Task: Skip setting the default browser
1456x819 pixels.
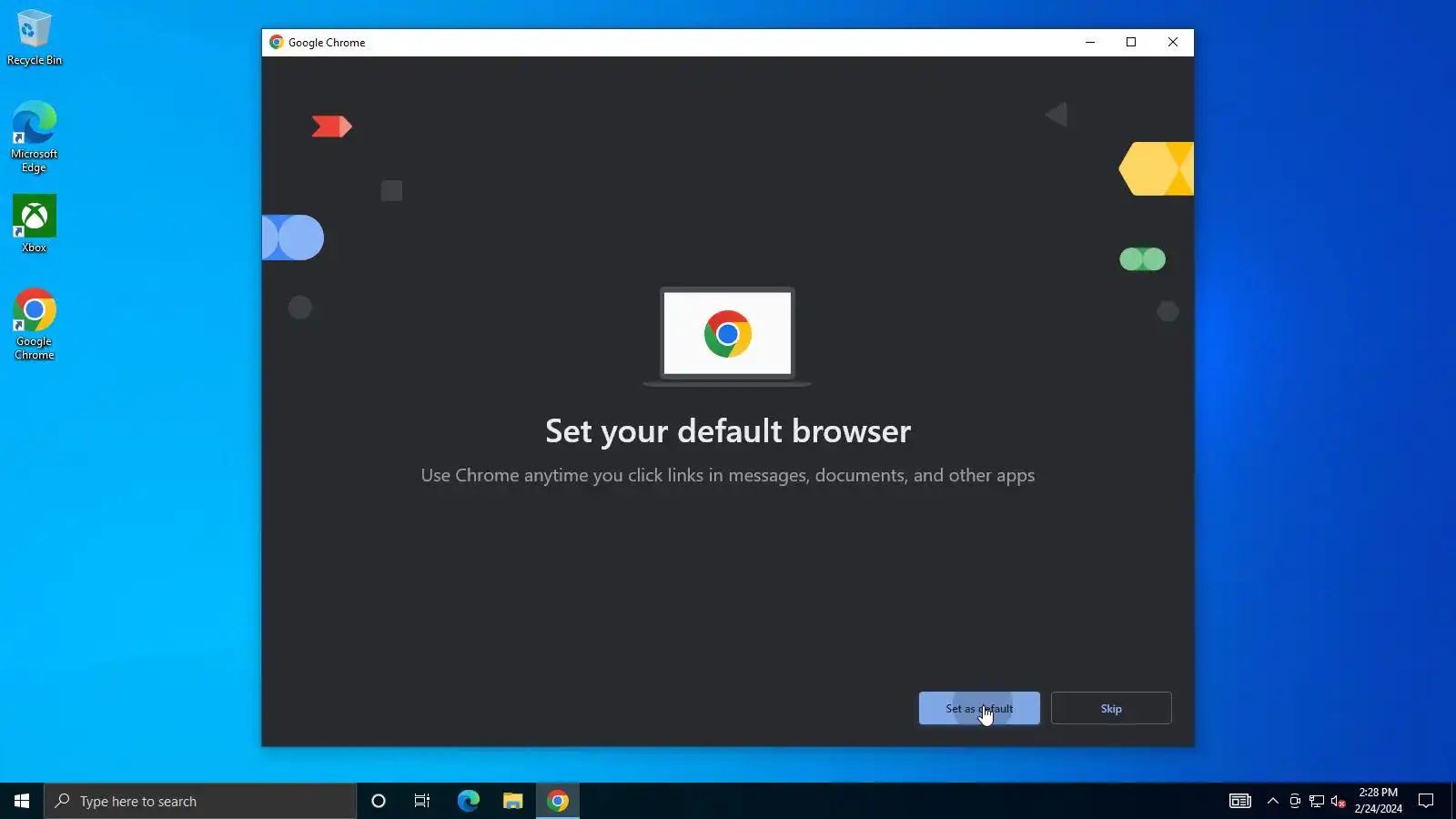Action: pyautogui.click(x=1111, y=708)
